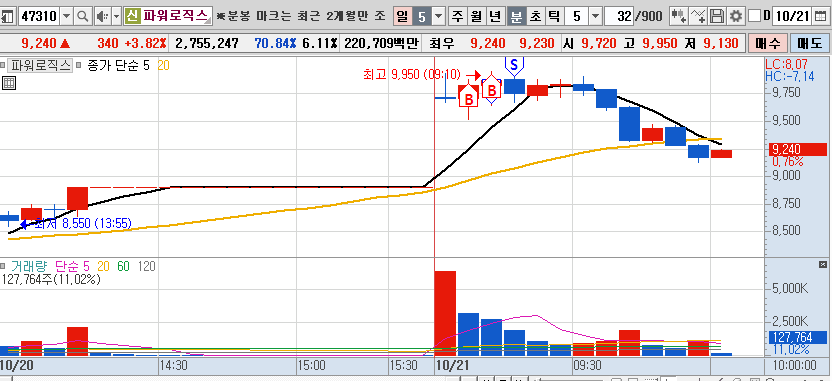
Task: Click the first red B buy marker
Action: (469, 98)
